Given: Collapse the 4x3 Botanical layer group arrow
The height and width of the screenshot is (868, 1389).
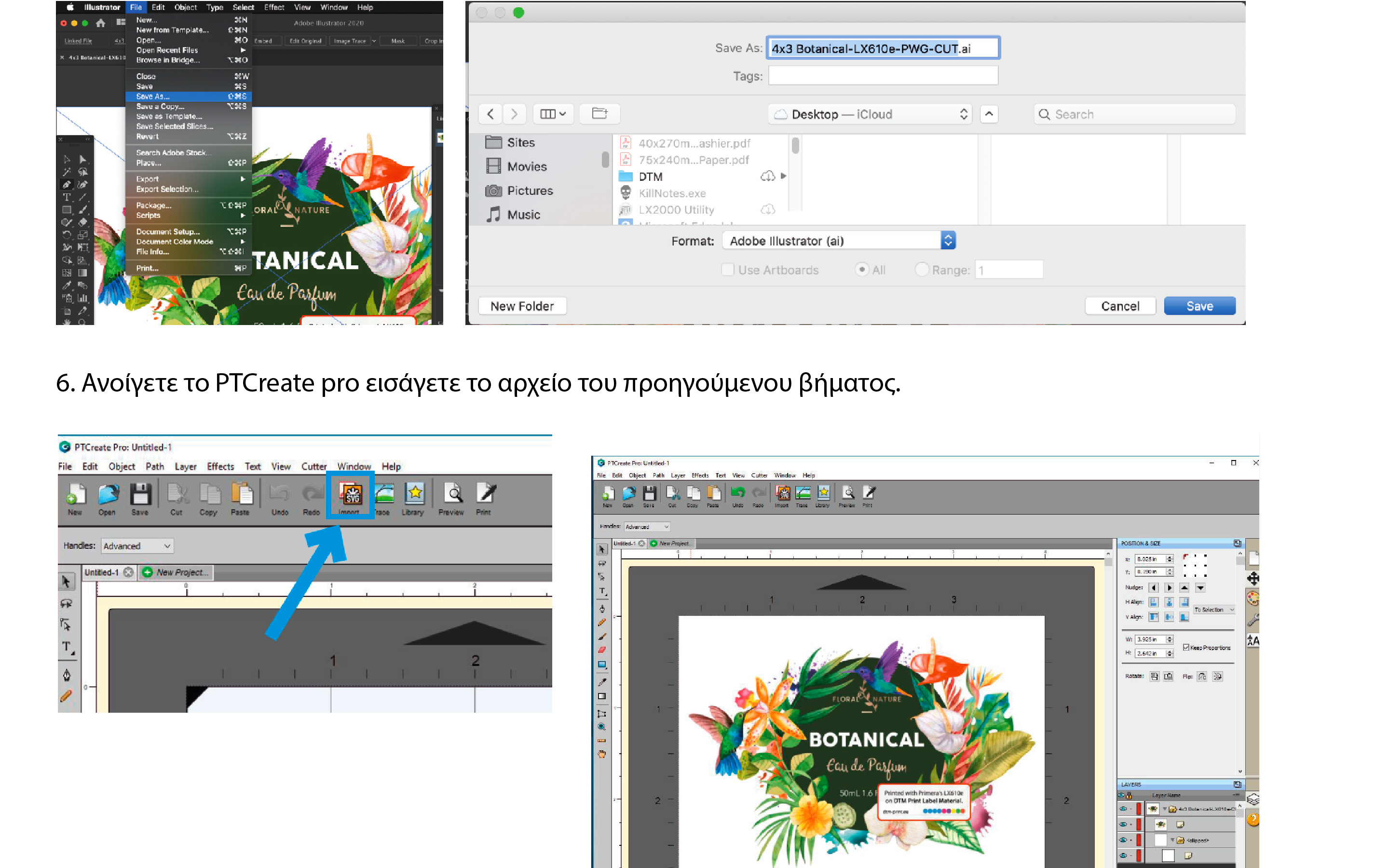Looking at the screenshot, I should tap(1165, 809).
